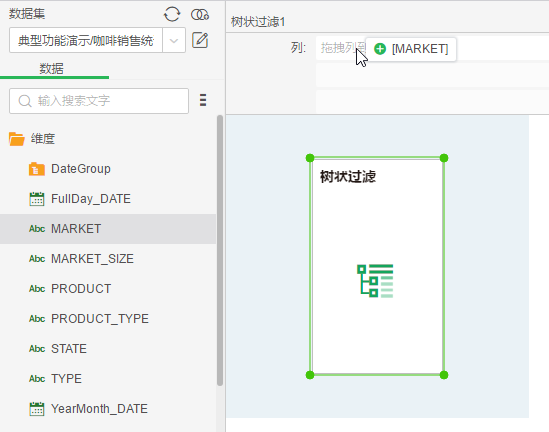Switch to the 数据 tab
Viewport: 549px width, 432px height.
click(x=51, y=69)
